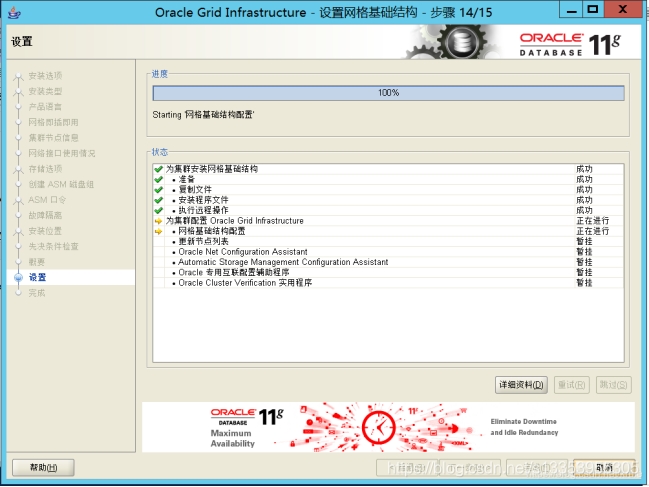Click Maximum Availability banner text

232,438
